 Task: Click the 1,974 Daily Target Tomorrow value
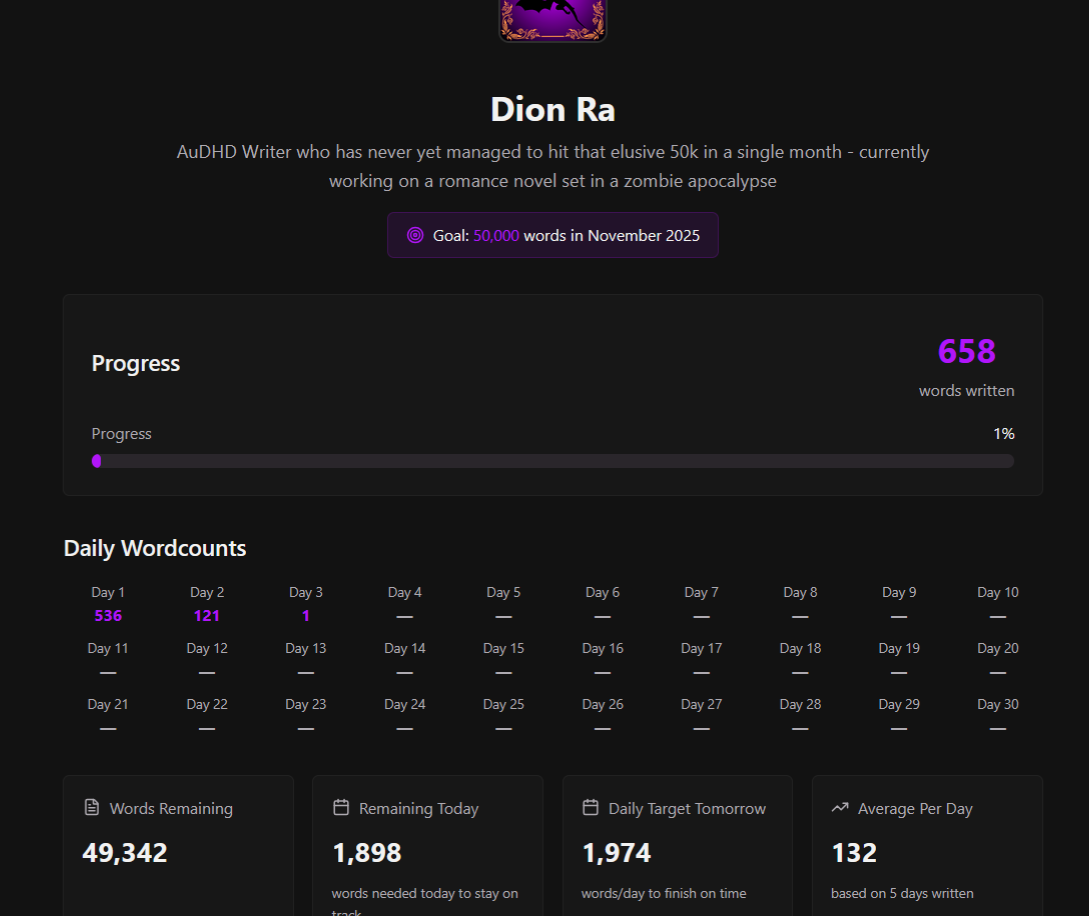pyautogui.click(x=616, y=853)
